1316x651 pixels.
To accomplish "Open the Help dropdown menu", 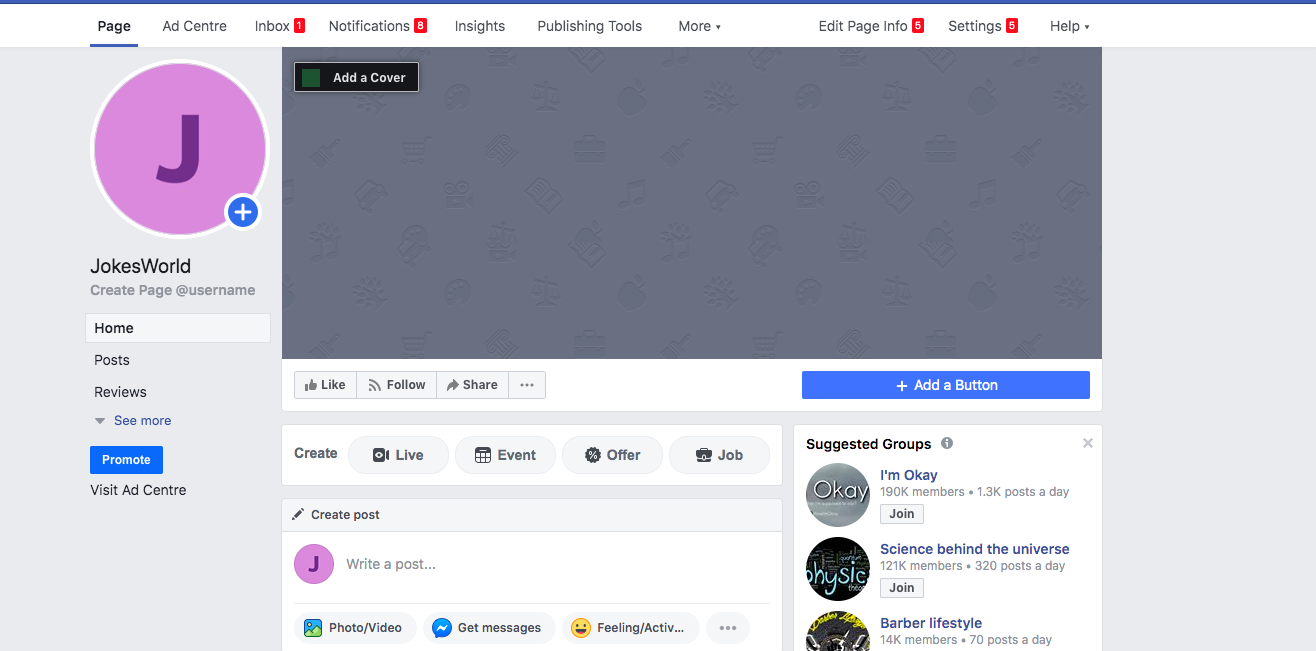I will tap(1070, 26).
